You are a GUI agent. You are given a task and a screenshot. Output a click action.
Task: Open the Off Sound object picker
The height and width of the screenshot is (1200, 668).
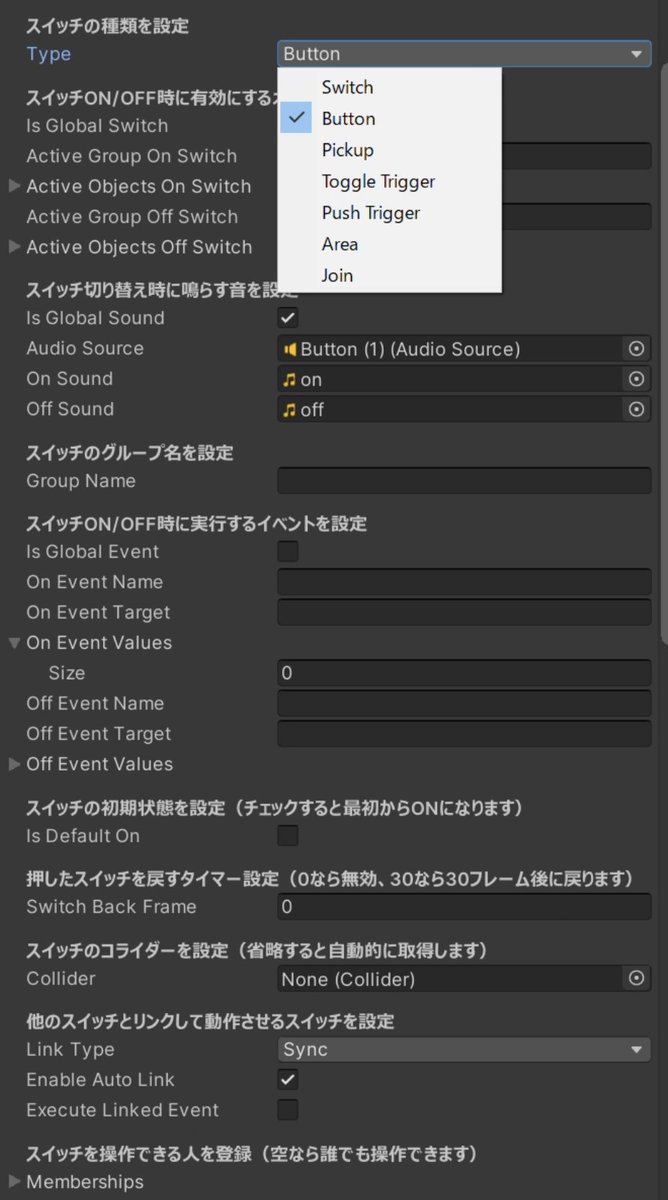coord(635,409)
